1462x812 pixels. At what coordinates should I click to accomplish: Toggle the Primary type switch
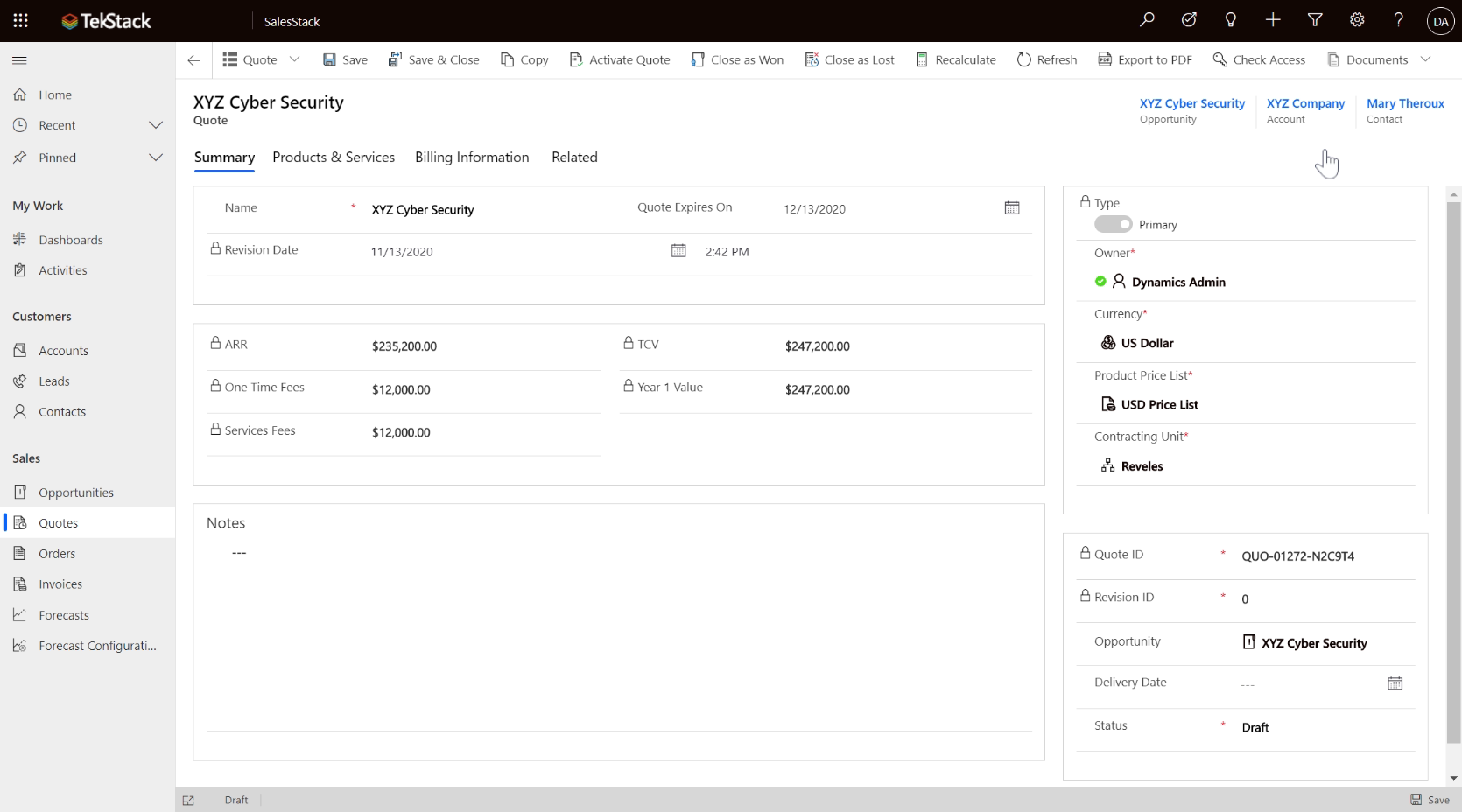pos(1113,224)
